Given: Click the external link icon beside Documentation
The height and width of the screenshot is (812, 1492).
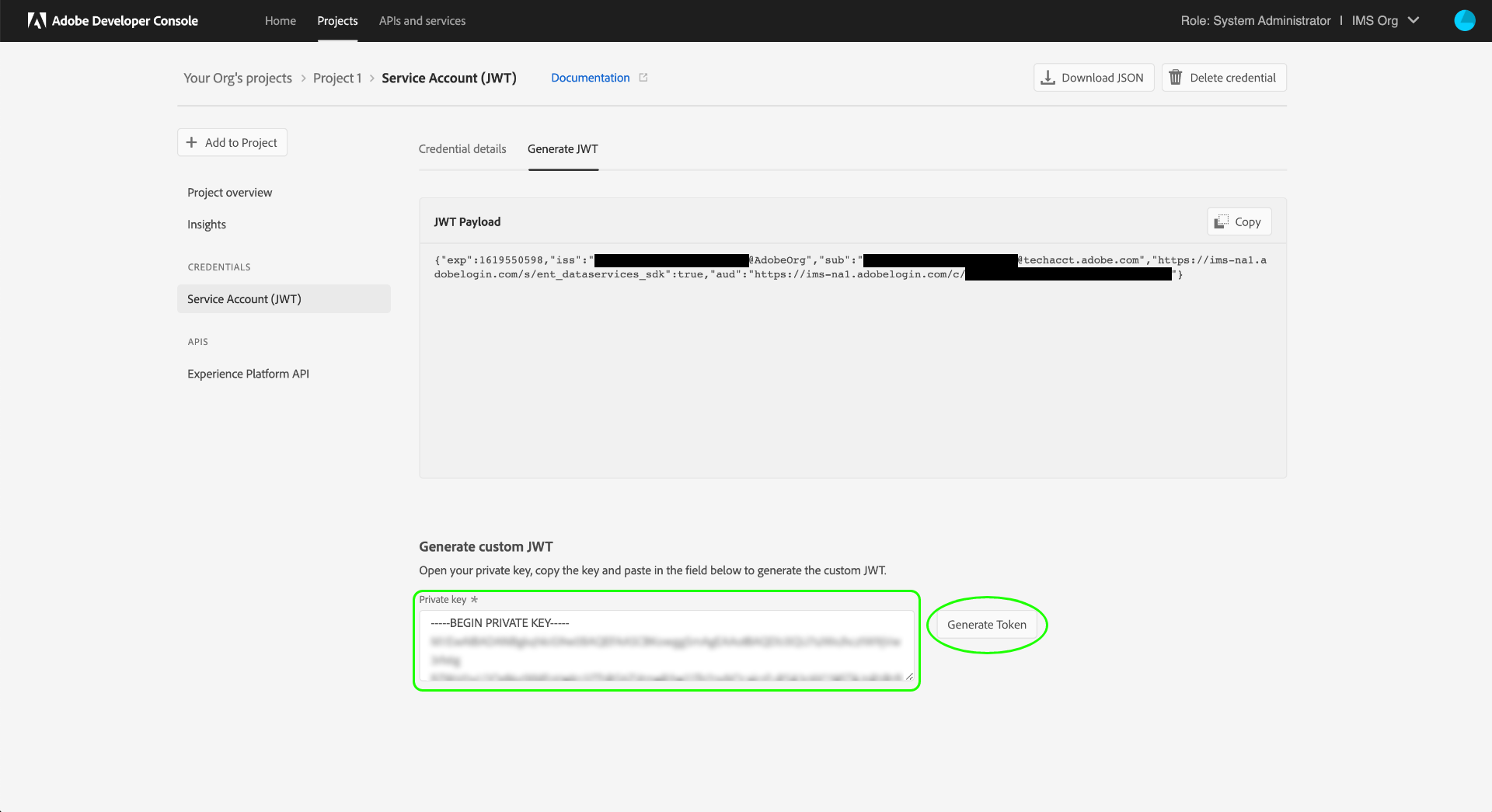Looking at the screenshot, I should pyautogui.click(x=643, y=78).
